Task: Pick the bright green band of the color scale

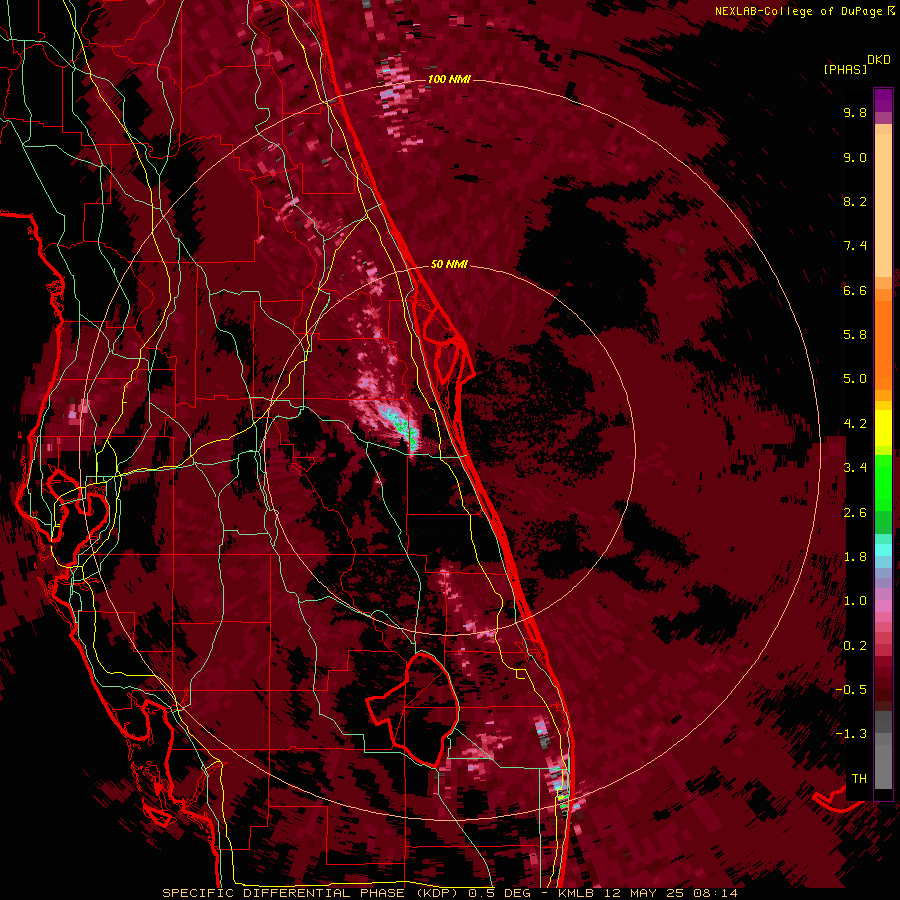Action: 883,483
